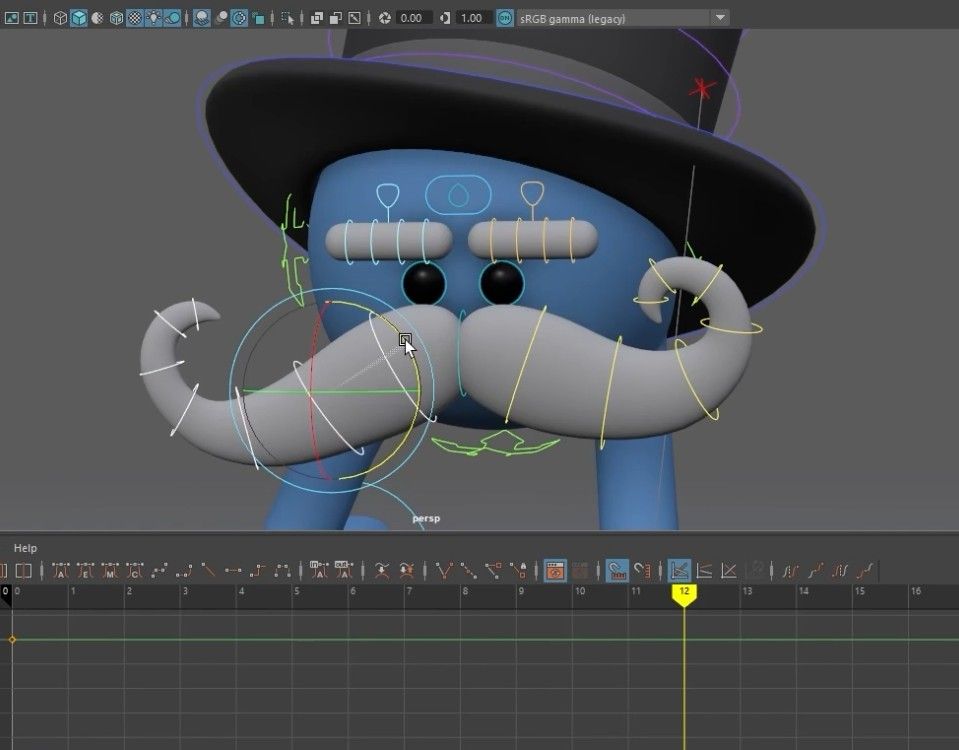Click the Stepped tangents icon
Screen dimensions: 959x750
(x=257, y=571)
